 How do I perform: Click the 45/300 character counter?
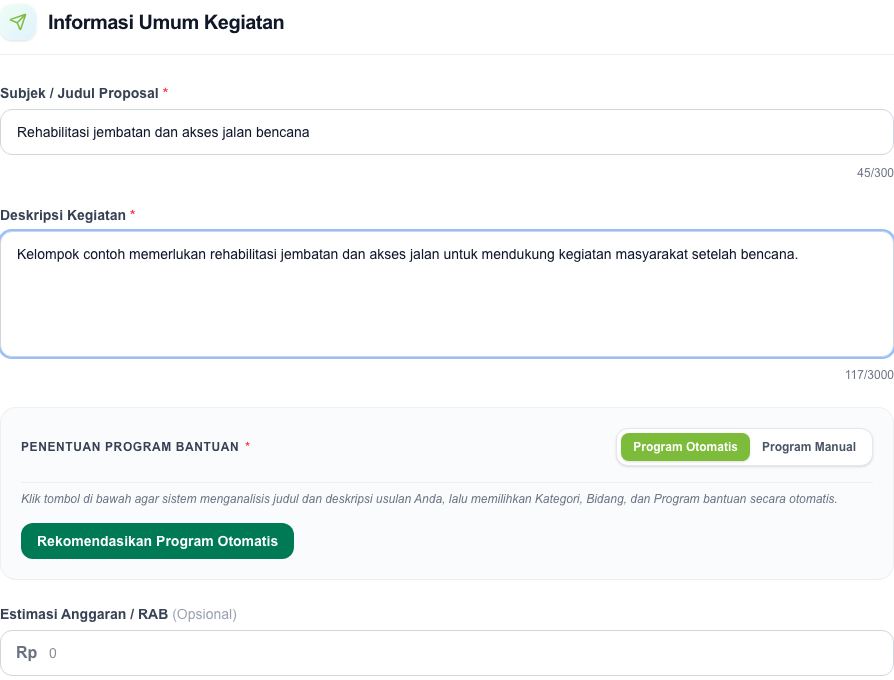tap(875, 173)
